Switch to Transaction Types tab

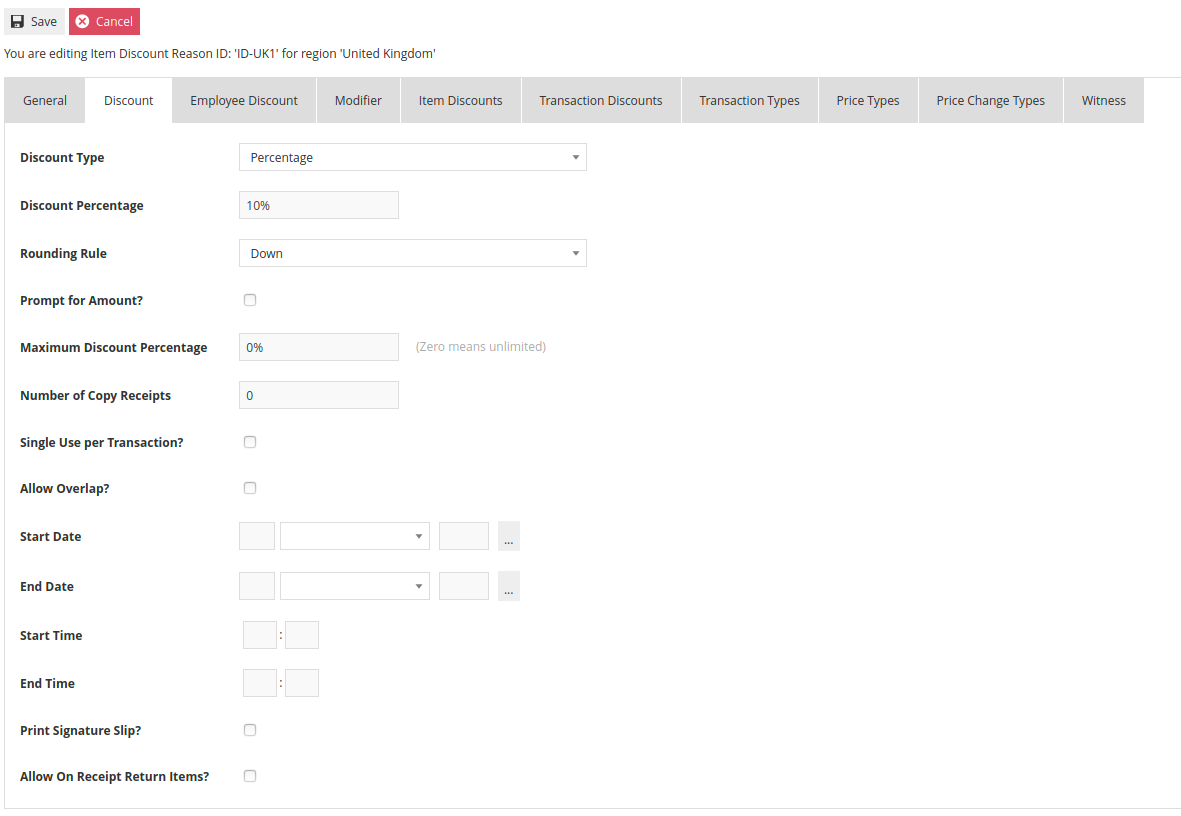pos(749,100)
